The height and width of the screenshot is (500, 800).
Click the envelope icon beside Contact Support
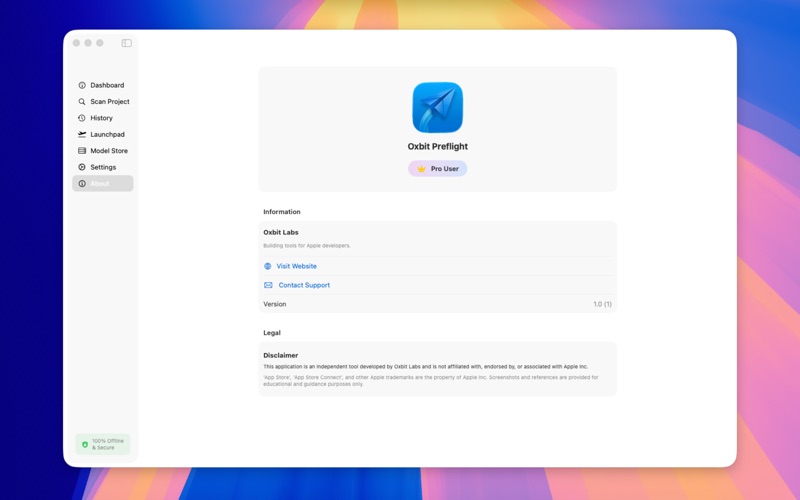pyautogui.click(x=268, y=285)
